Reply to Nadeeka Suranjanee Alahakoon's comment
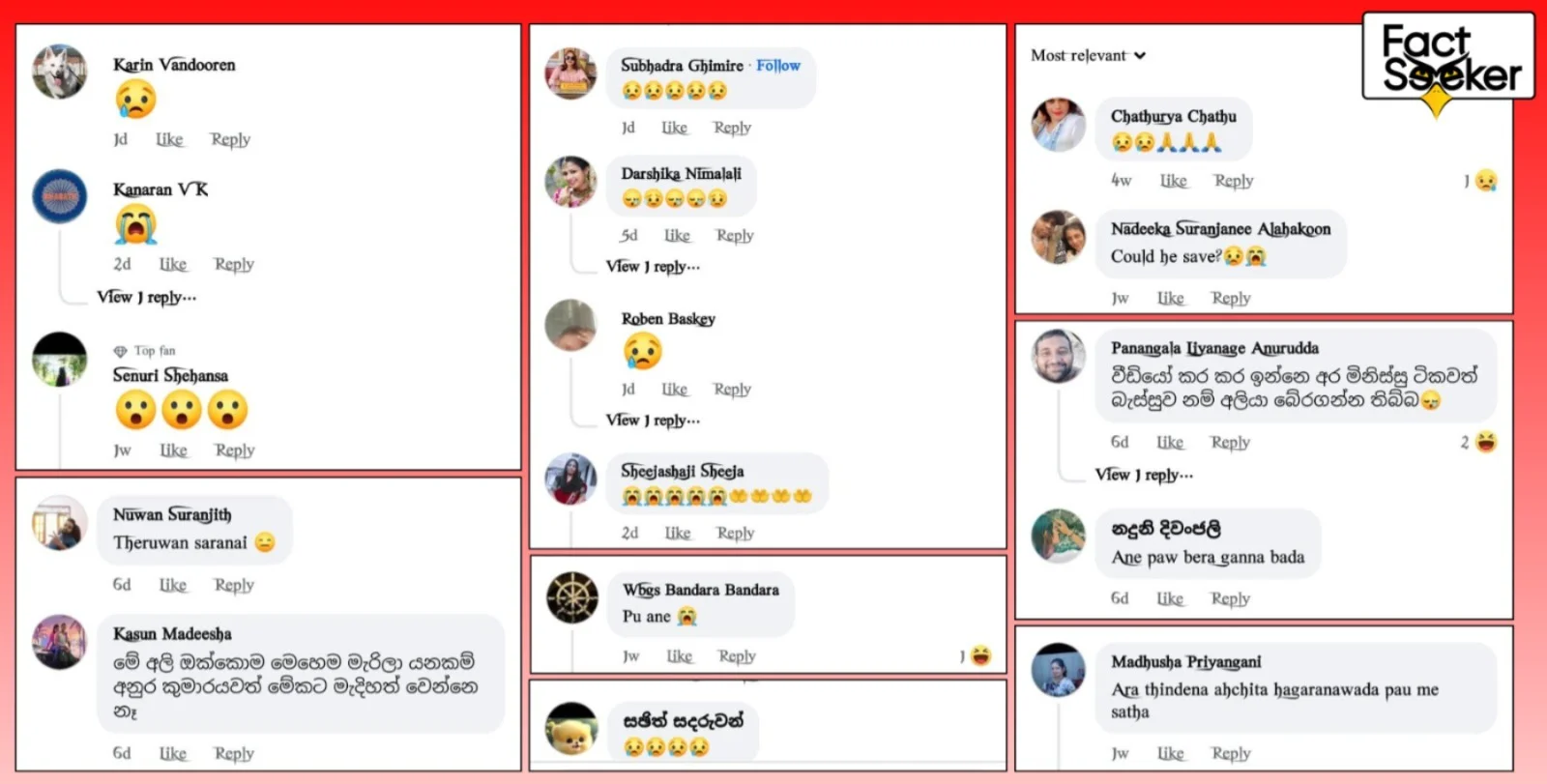This screenshot has width=1547, height=784. (x=1231, y=299)
